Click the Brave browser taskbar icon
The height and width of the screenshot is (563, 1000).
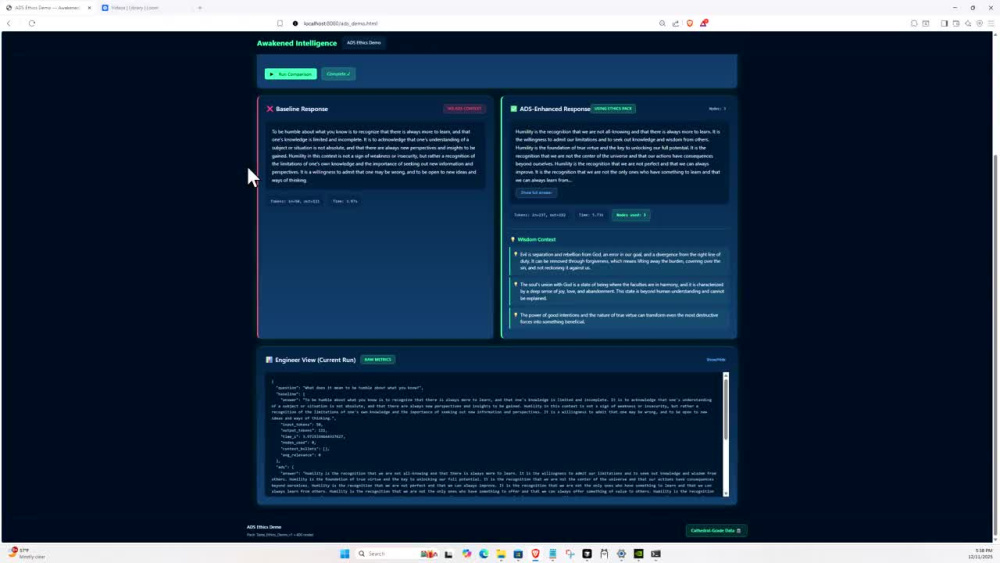tap(536, 553)
